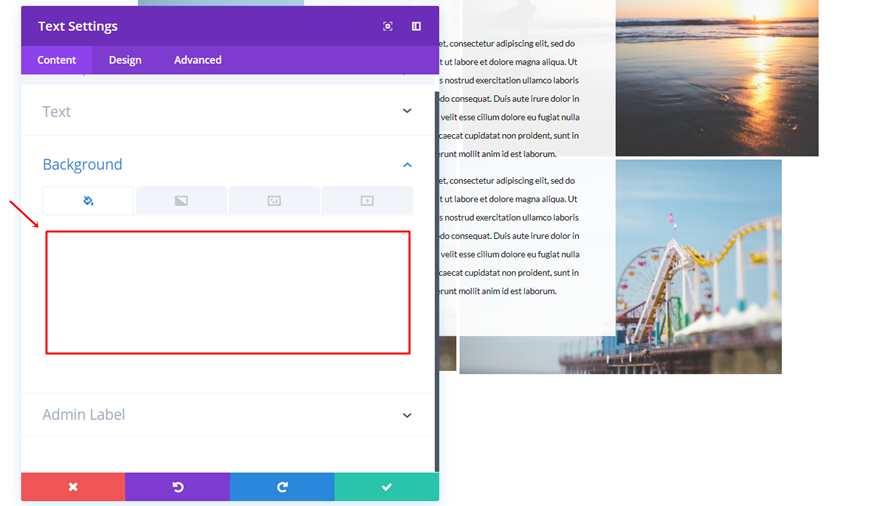Open the Advanced tab
Screen dimensions: 880x506
point(198,60)
